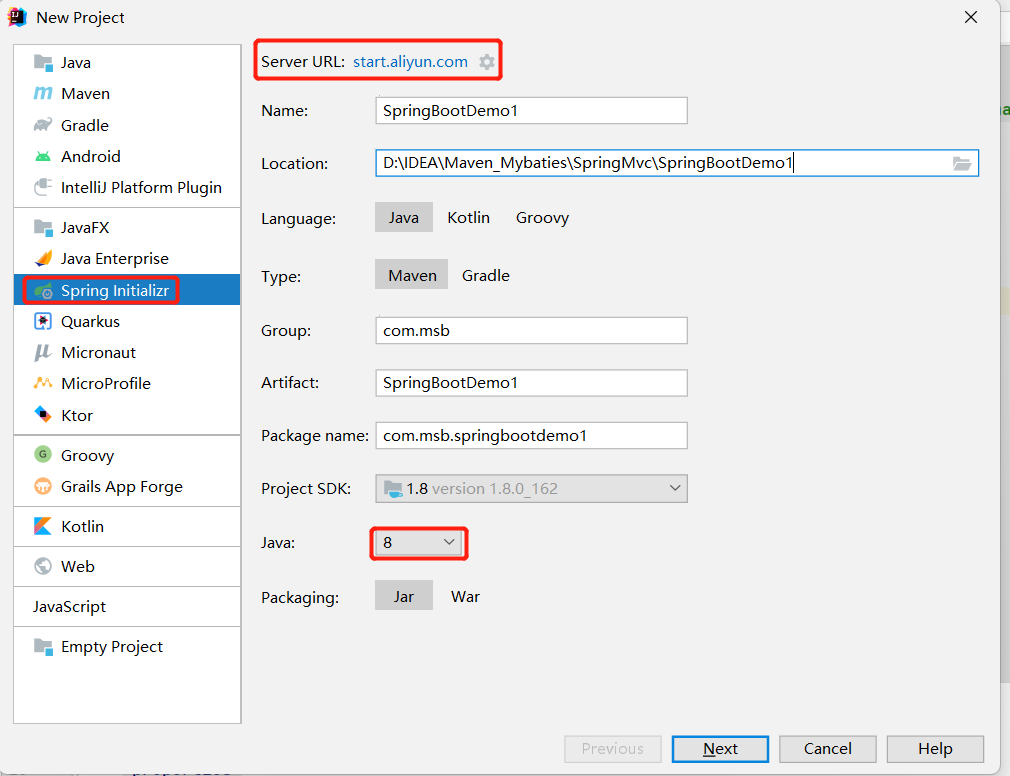Browse for location with folder icon
The width and height of the screenshot is (1010, 776).
(962, 164)
